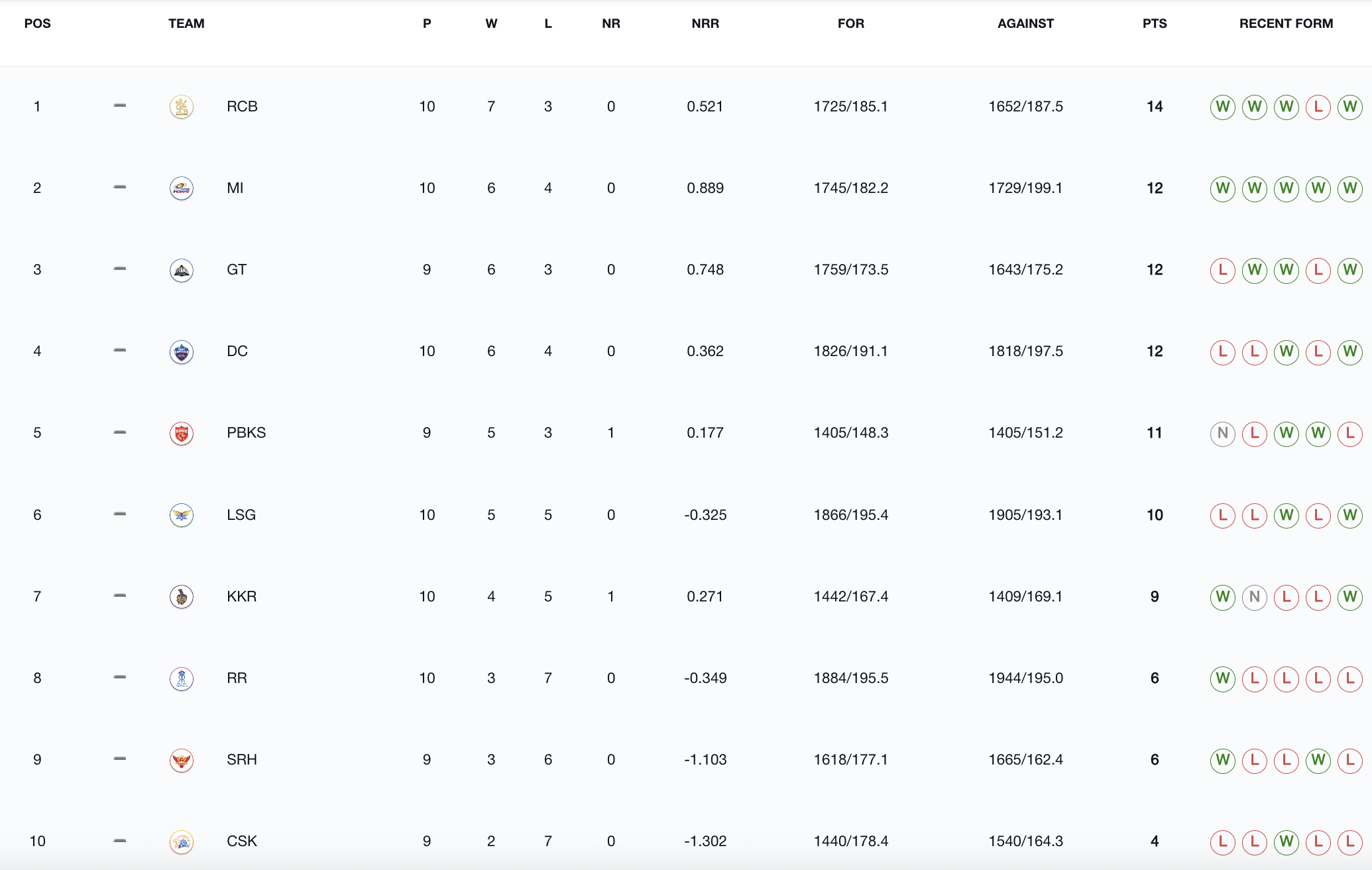
Task: Click the LSG team logo
Action: pyautogui.click(x=181, y=515)
